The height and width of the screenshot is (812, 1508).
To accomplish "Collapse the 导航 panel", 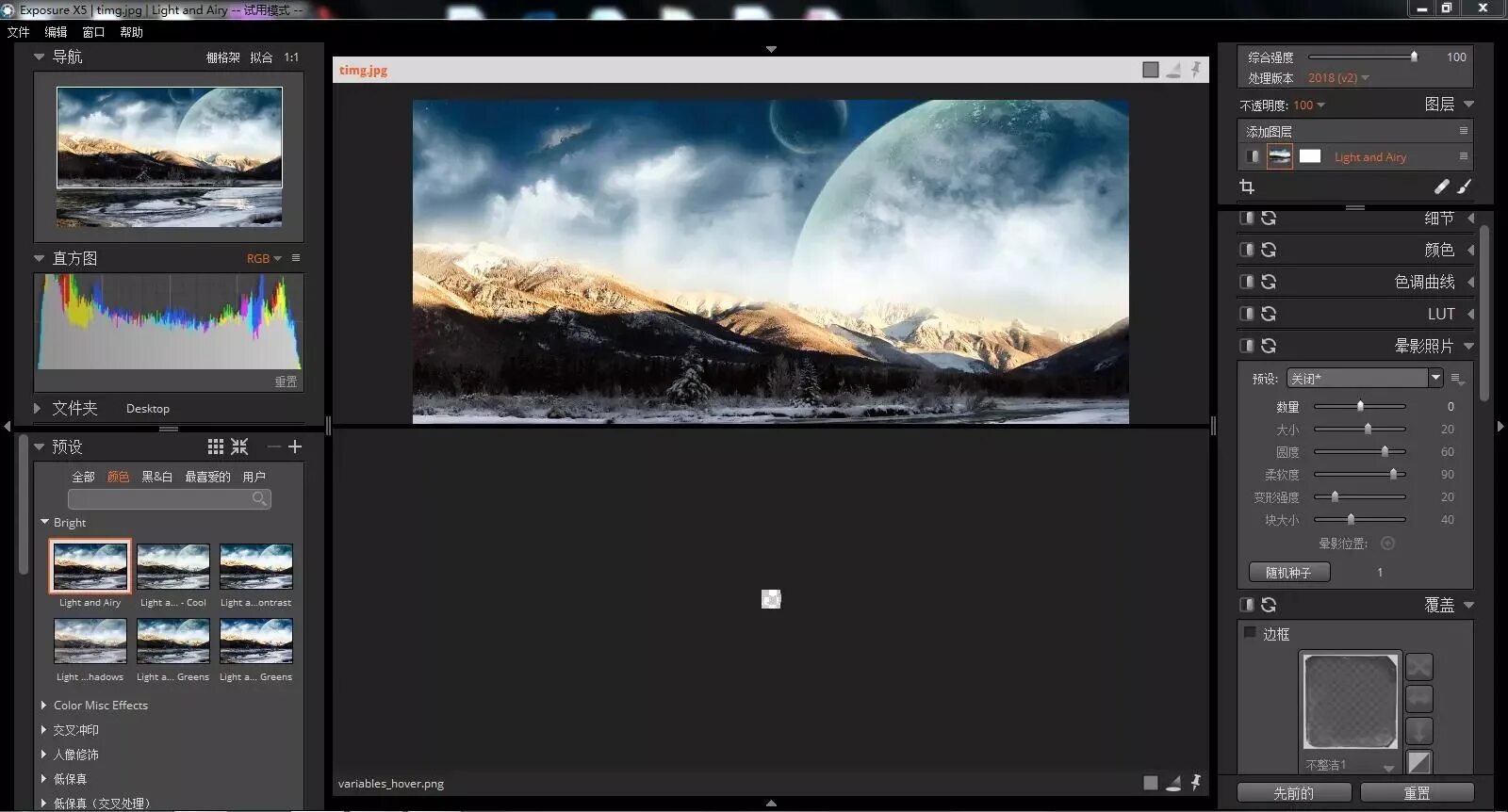I will coord(39,57).
